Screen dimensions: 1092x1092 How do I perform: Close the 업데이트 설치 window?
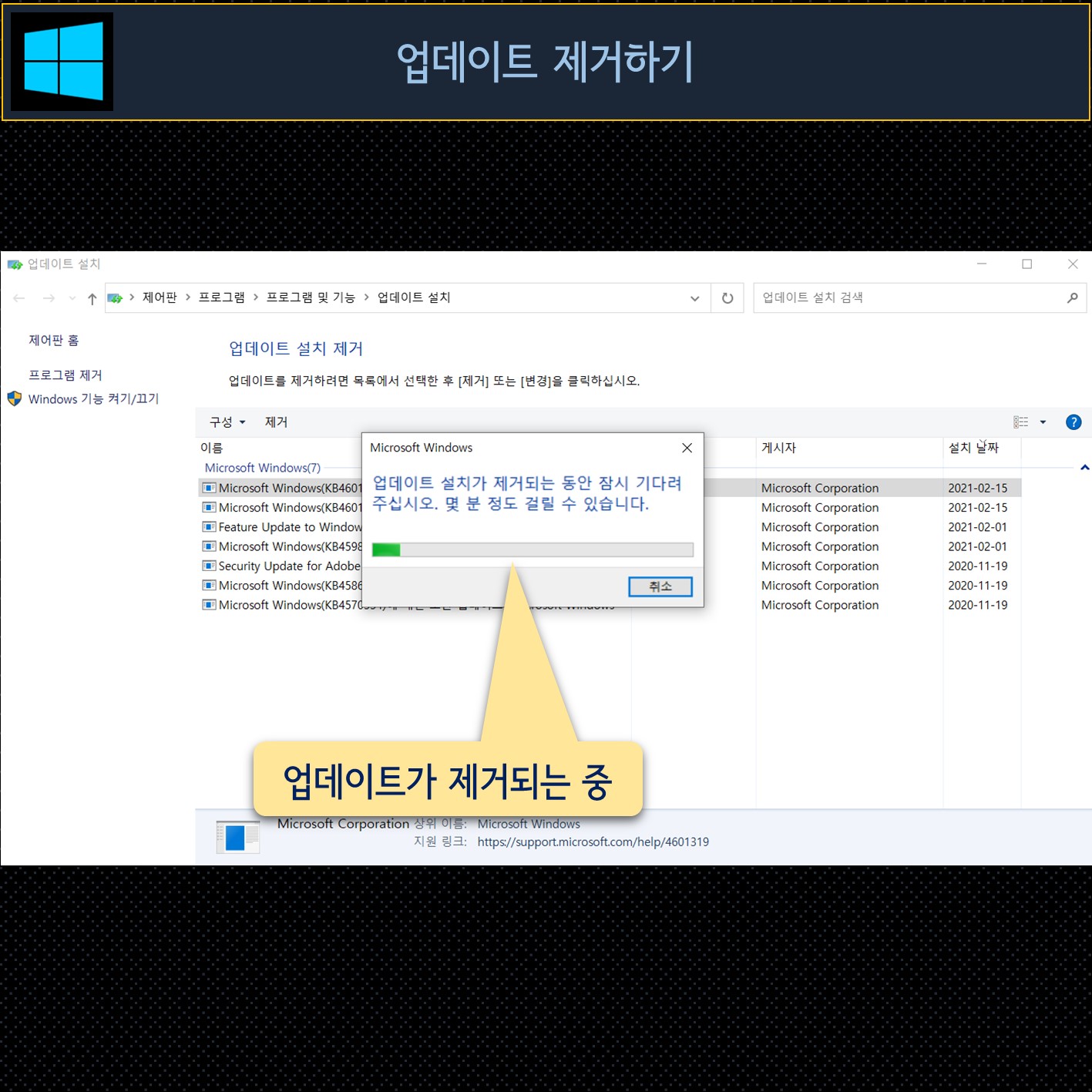tap(1073, 264)
